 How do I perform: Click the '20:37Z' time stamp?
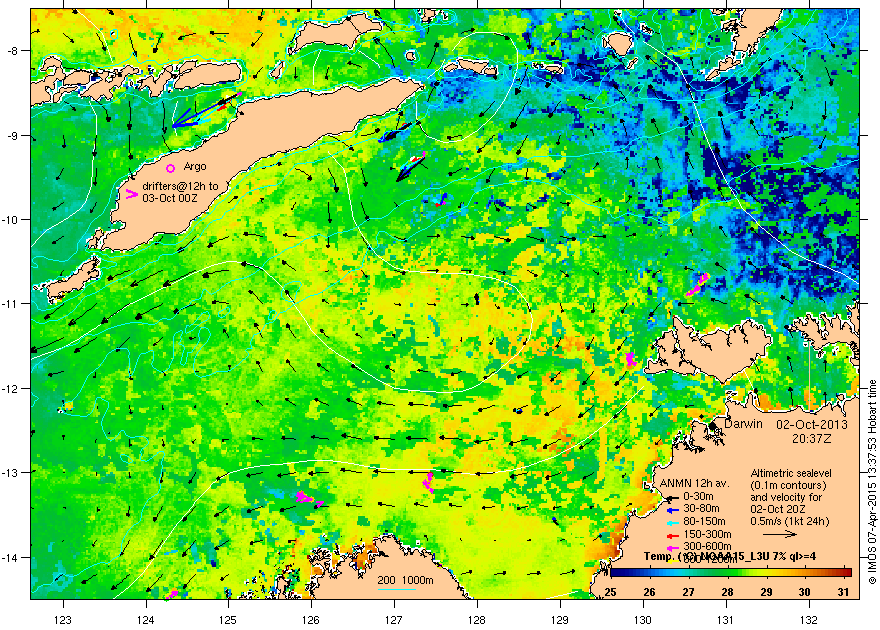pos(812,437)
